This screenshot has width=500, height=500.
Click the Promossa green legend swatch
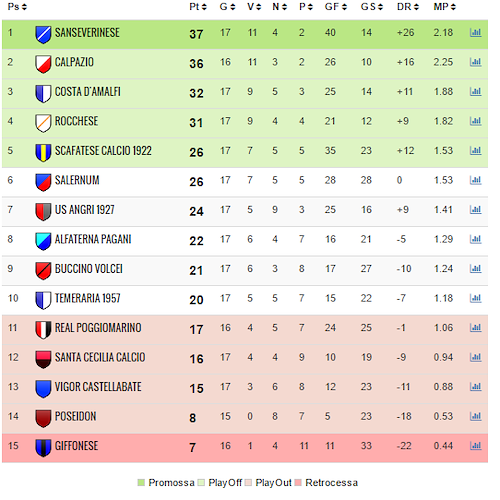pos(141,482)
